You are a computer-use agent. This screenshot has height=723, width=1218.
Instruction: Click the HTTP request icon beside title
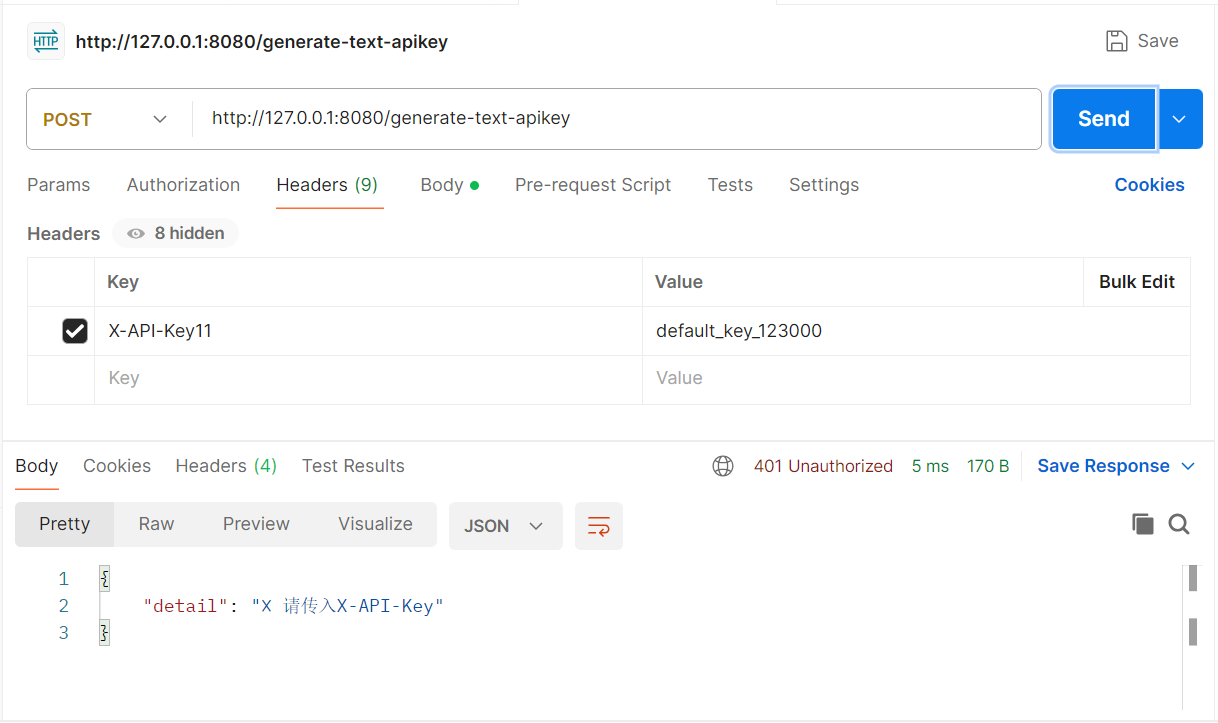click(x=45, y=41)
